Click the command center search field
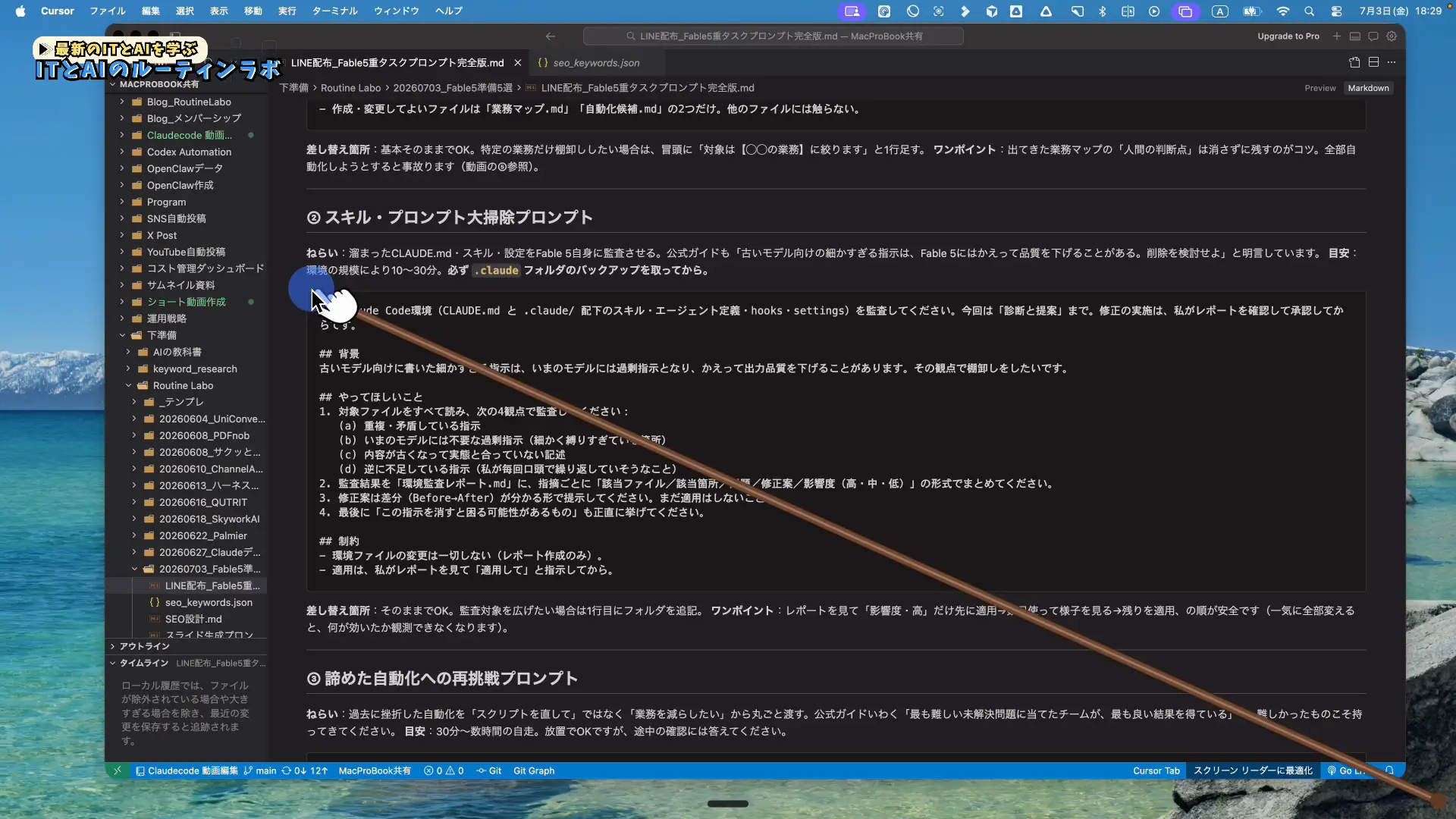This screenshot has width=1456, height=819. click(773, 36)
